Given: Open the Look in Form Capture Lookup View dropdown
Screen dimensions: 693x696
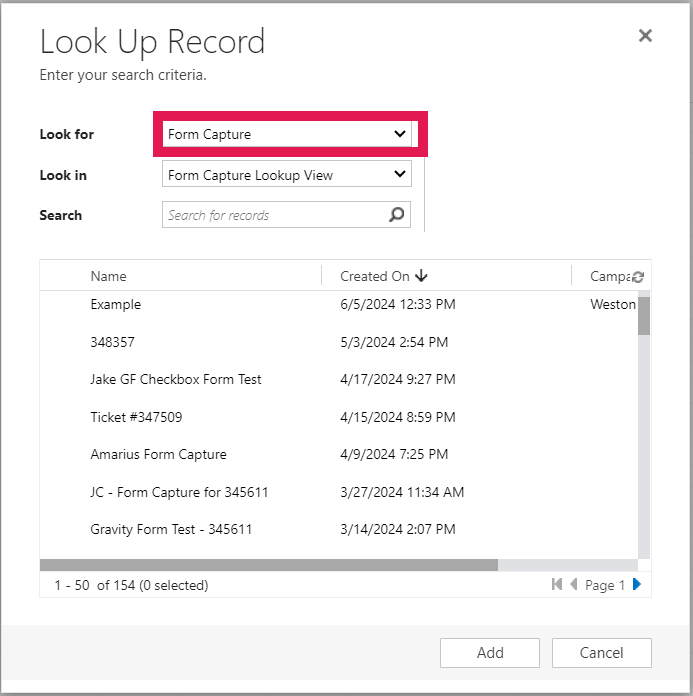Looking at the screenshot, I should [287, 174].
